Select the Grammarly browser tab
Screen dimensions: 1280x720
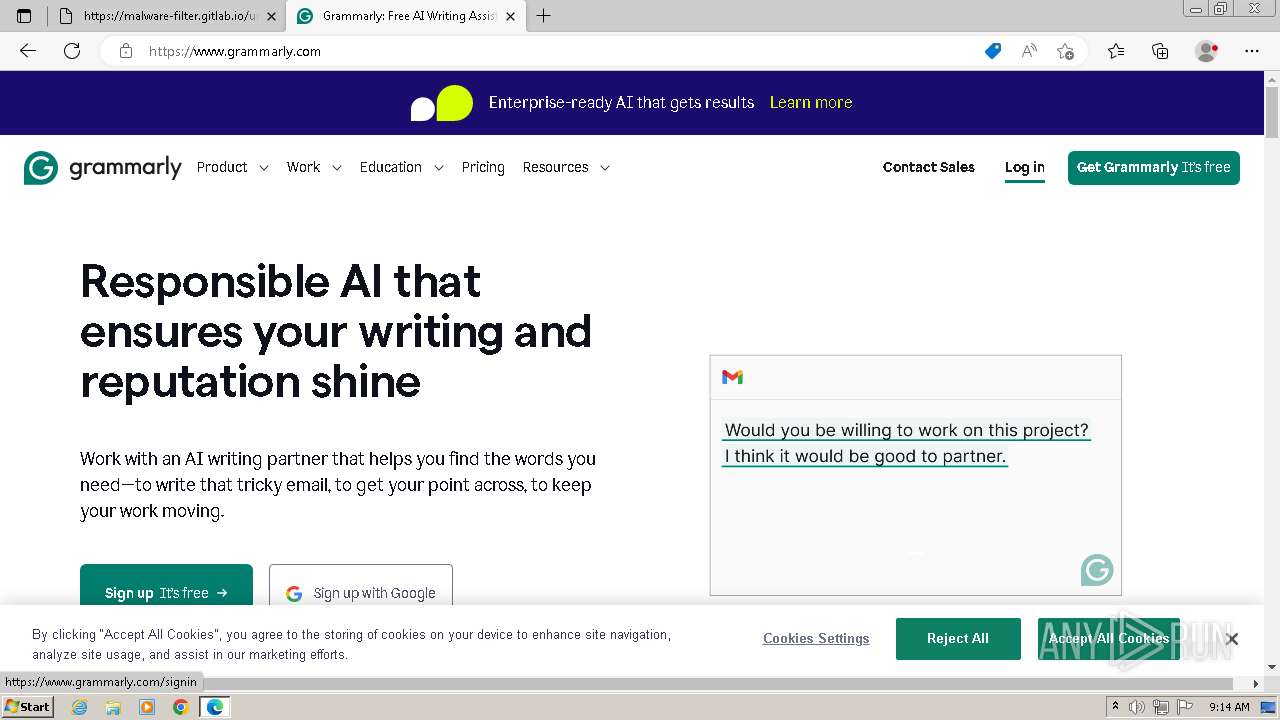tap(405, 16)
